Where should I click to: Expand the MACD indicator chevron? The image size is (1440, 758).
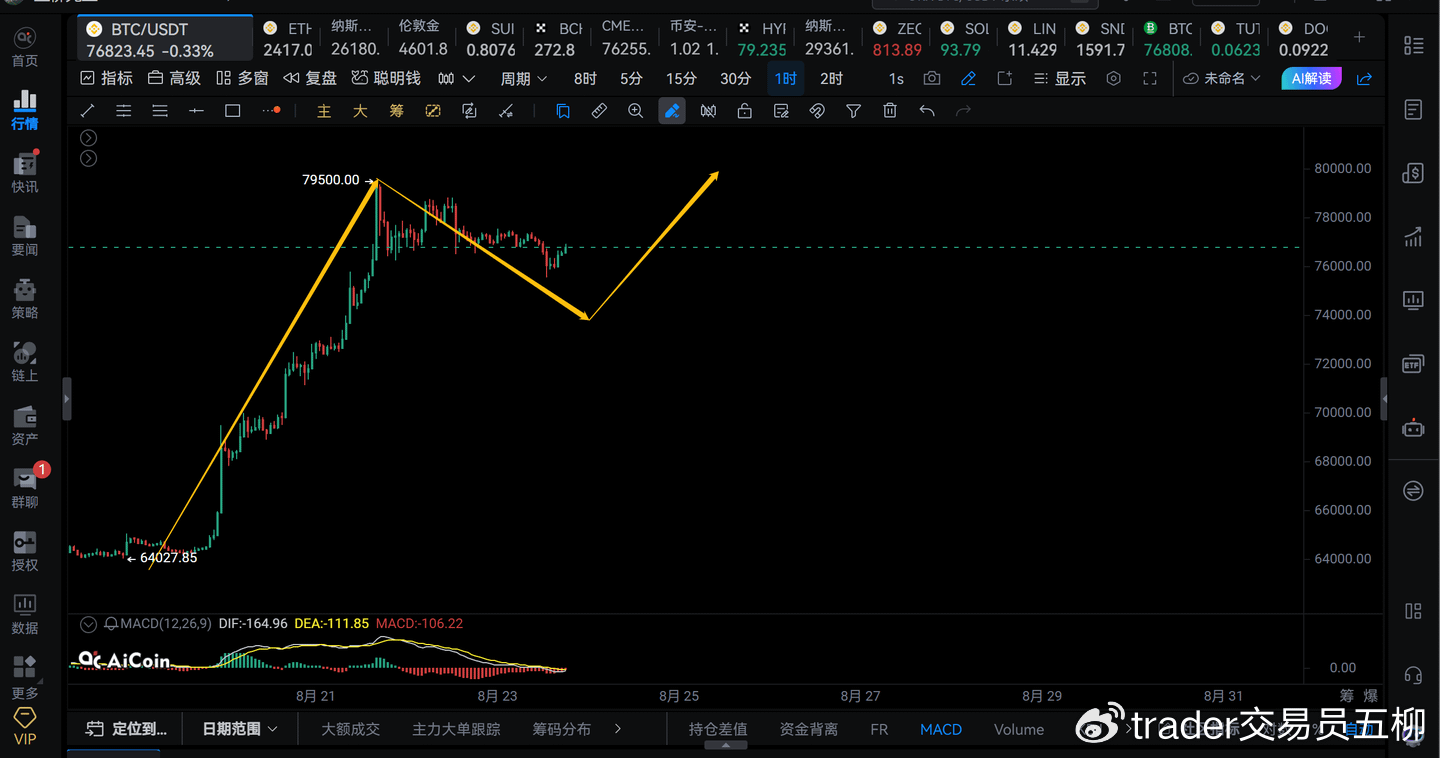[88, 624]
